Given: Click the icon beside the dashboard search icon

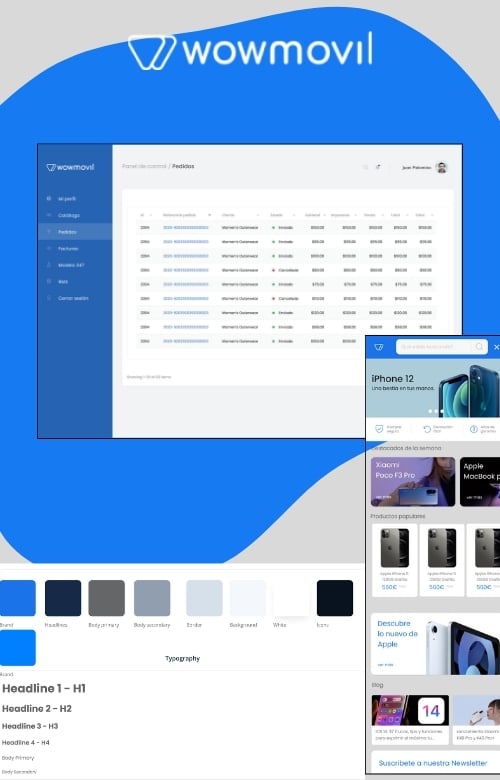Looking at the screenshot, I should [378, 167].
